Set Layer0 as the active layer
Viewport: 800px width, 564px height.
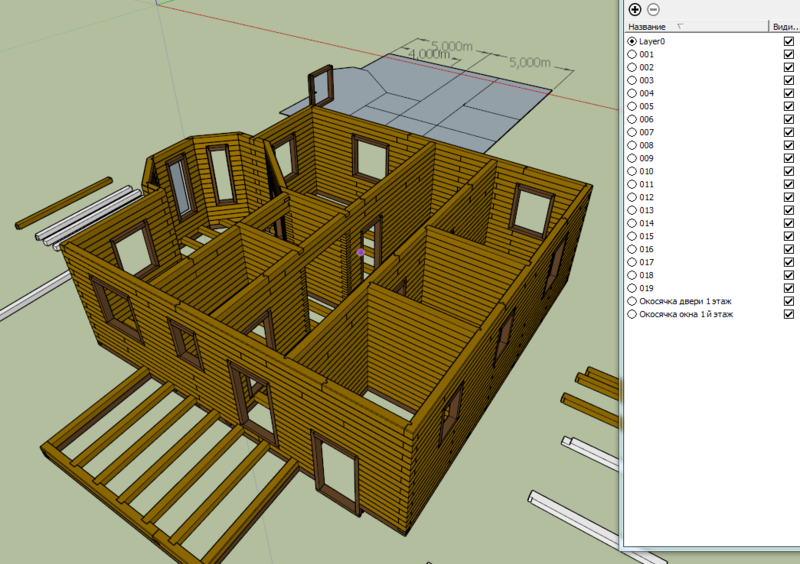(632, 41)
